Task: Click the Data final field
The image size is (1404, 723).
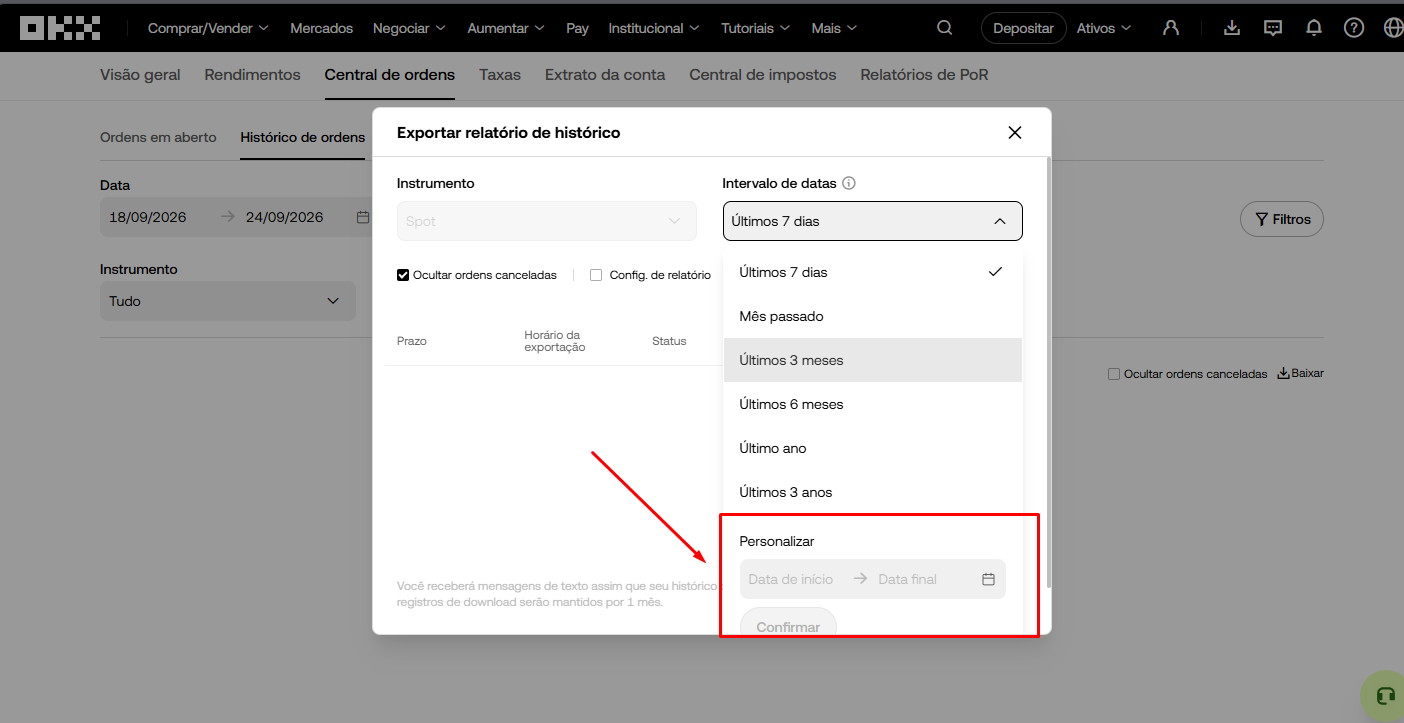Action: point(907,579)
